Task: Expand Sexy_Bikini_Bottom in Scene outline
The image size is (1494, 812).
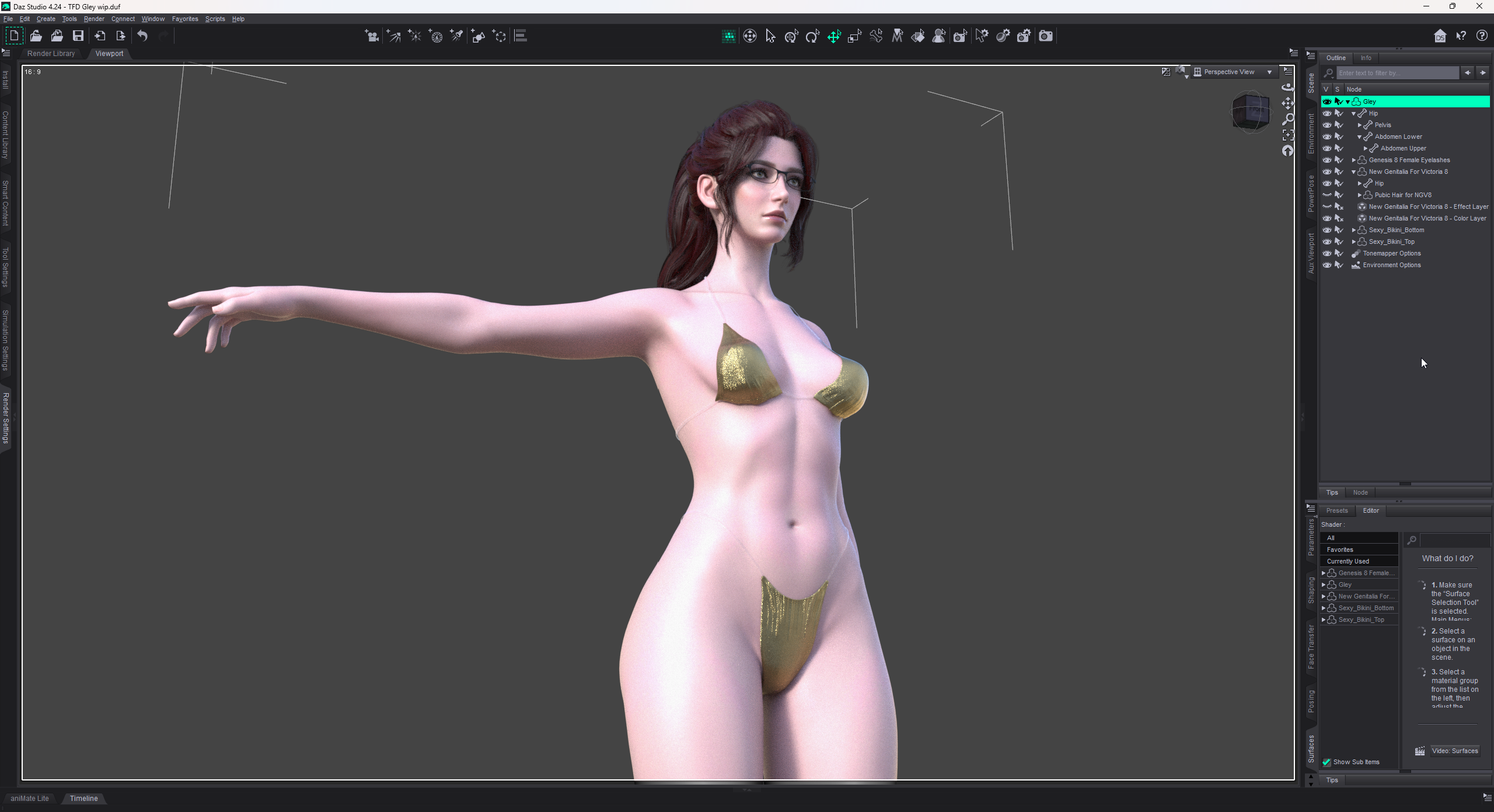Action: 1354,230
